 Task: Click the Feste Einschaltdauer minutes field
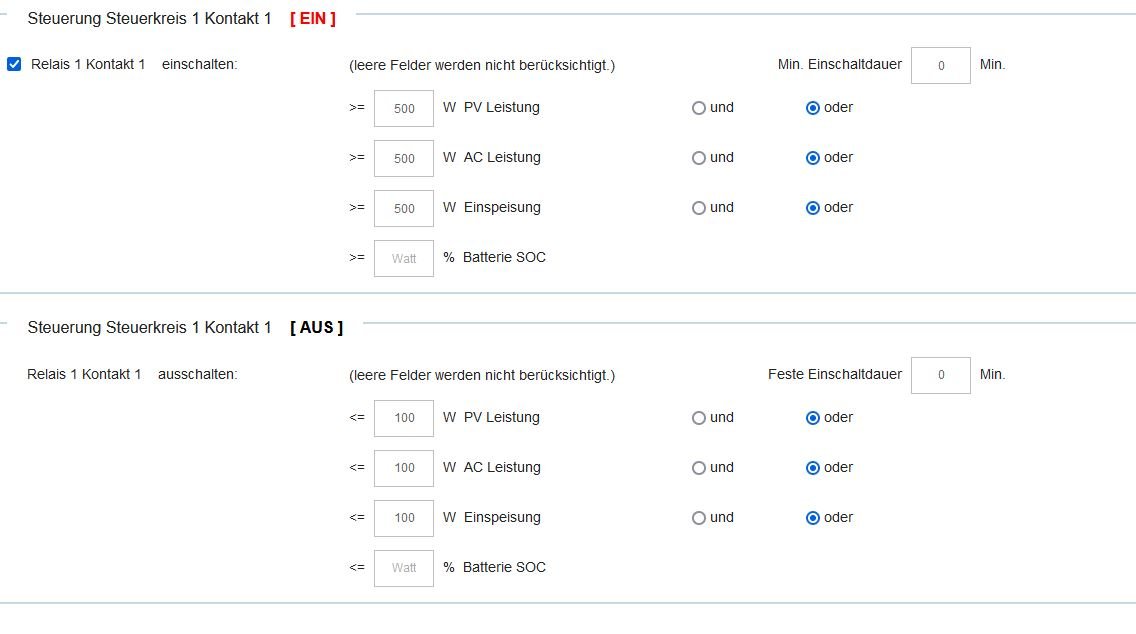(x=940, y=376)
